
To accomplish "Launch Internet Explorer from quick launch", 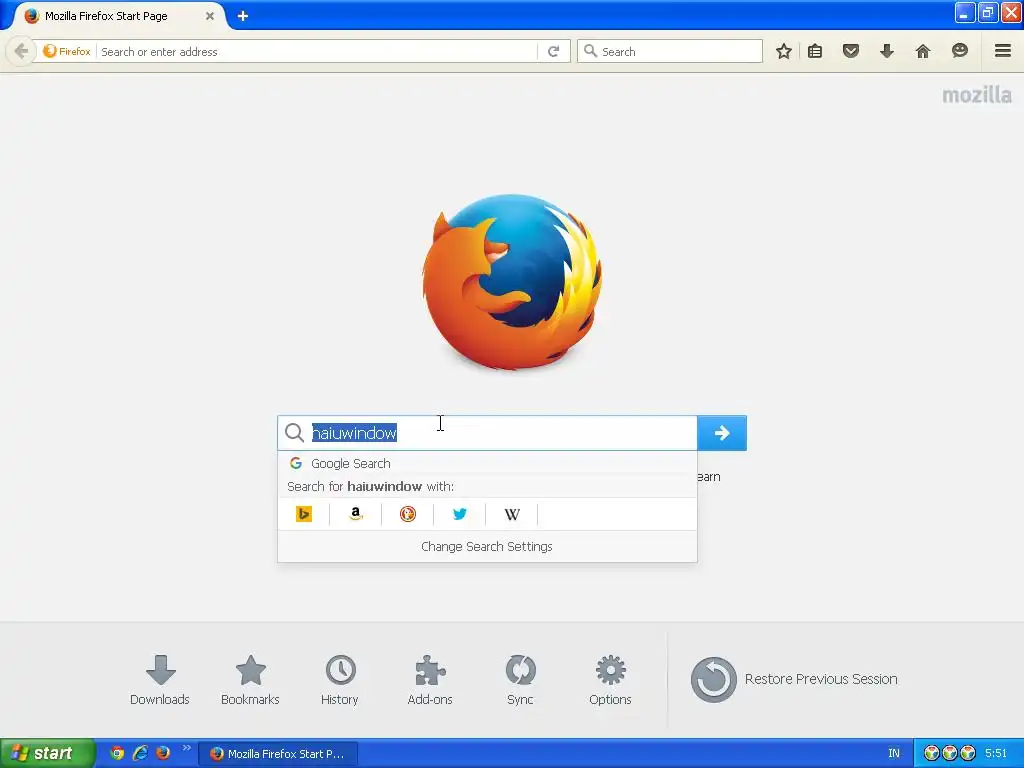I will point(140,753).
